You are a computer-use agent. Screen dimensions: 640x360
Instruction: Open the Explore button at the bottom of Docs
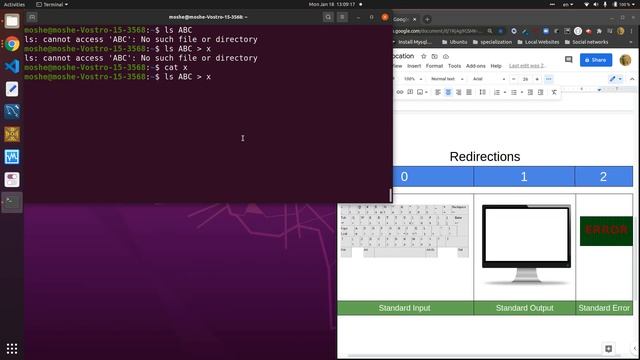(609, 348)
